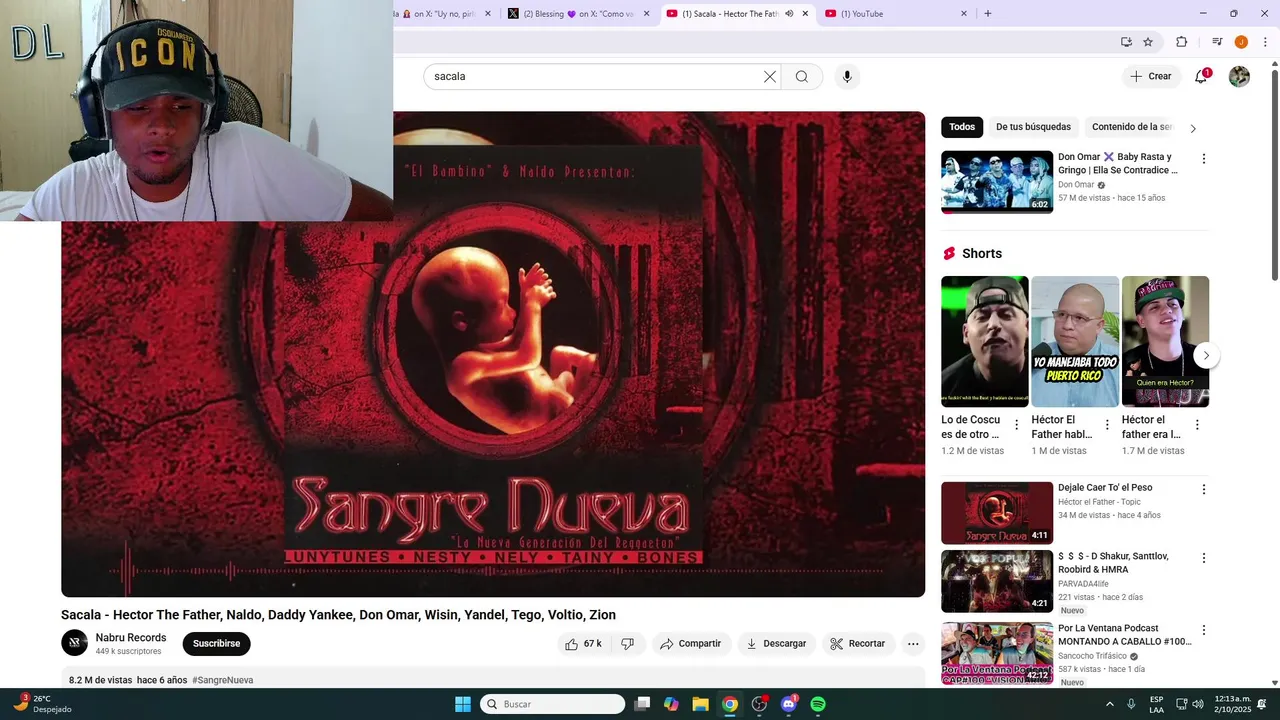Click the Suscribirse button

216,644
